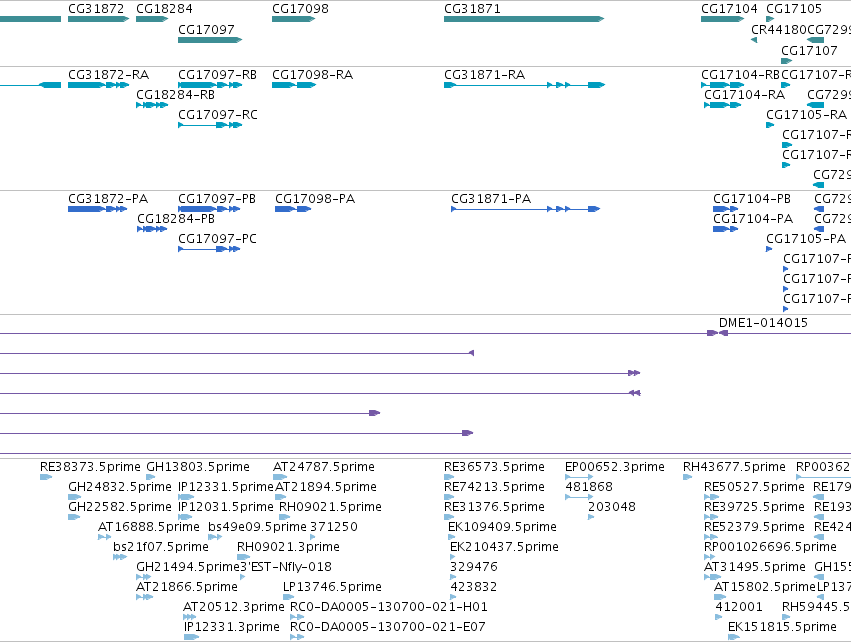Screen dimensions: 851x642
Task: Select the 329476 feature label
Action: click(x=473, y=567)
